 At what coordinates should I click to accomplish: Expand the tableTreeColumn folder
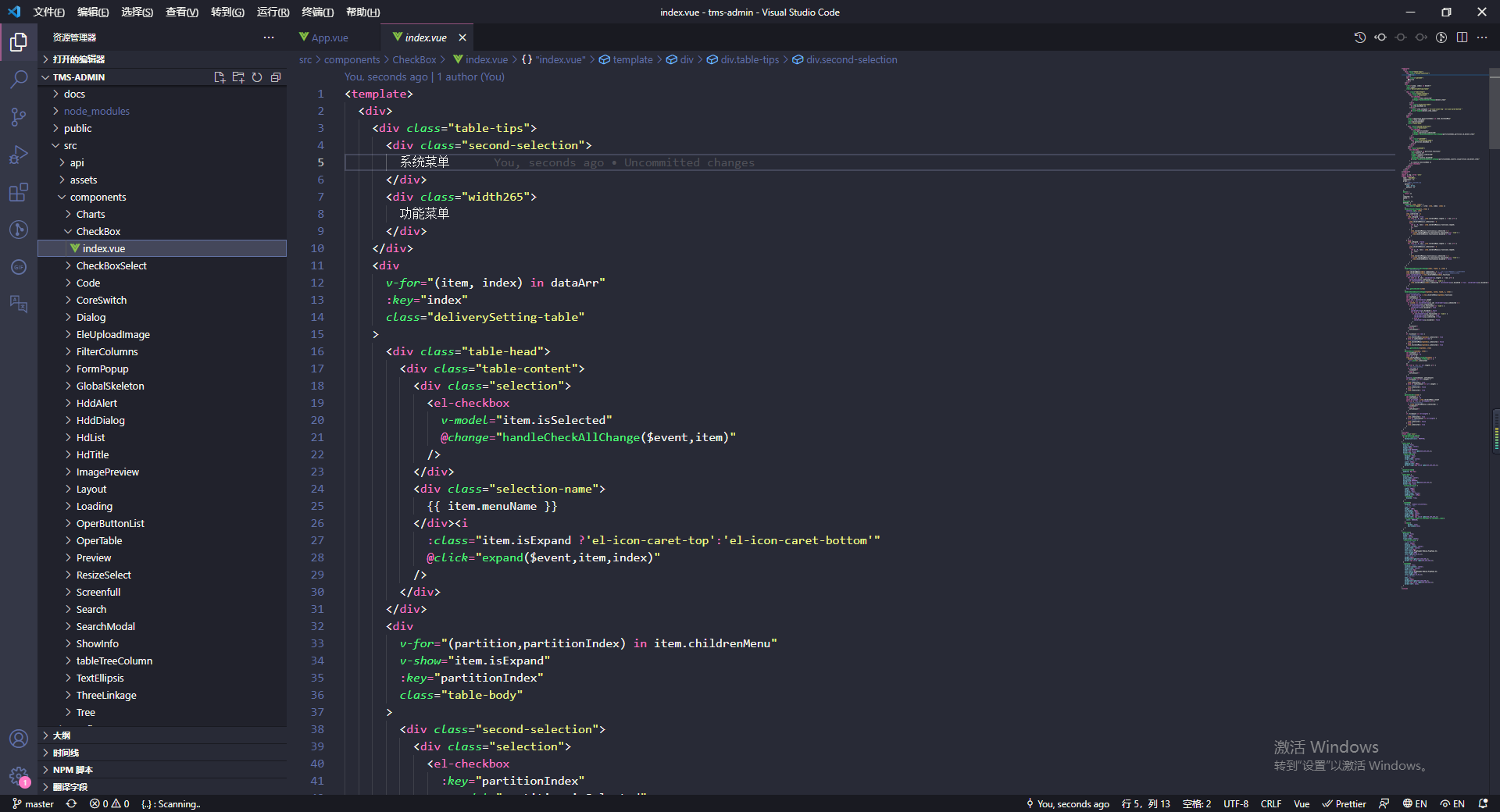[x=162, y=661]
